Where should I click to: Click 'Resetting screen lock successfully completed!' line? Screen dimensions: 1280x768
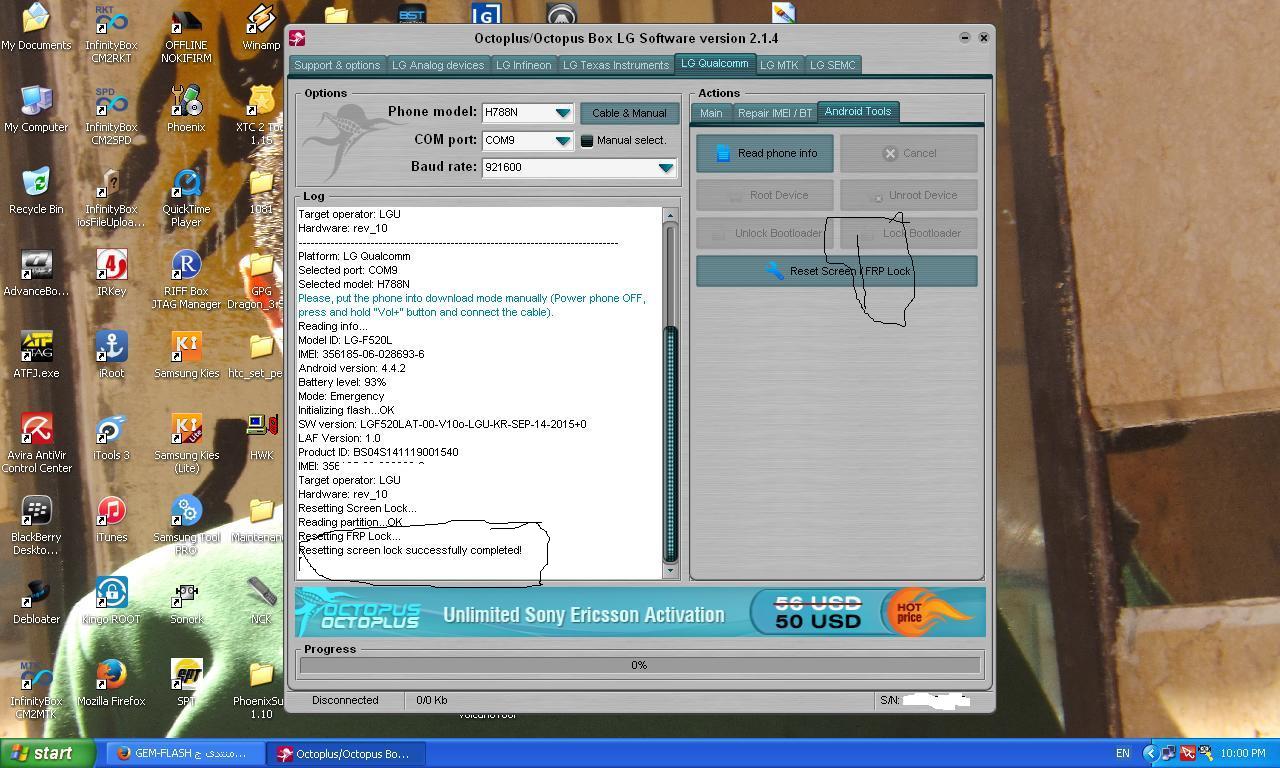pyautogui.click(x=410, y=550)
